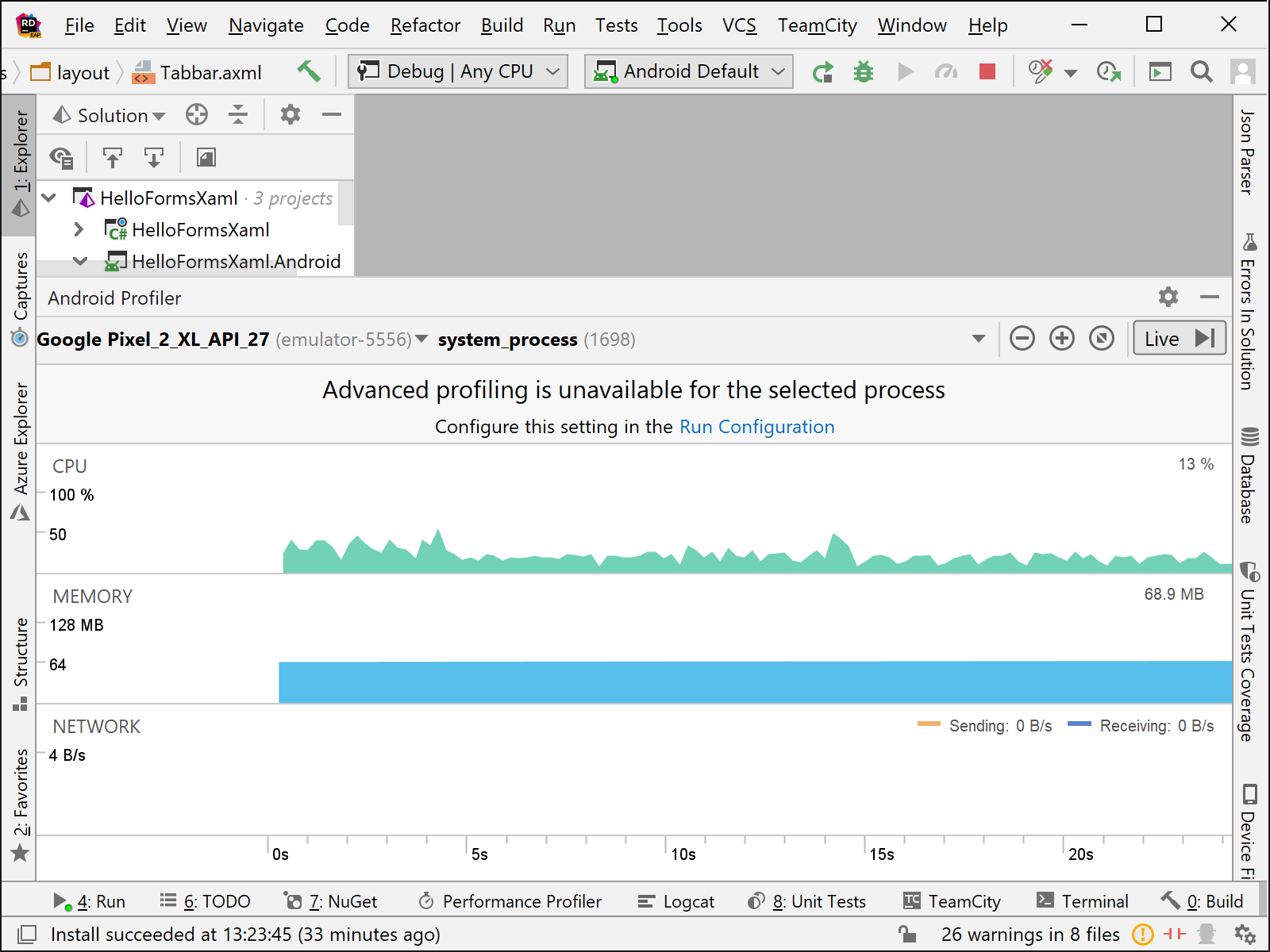Open Debug | Any CPU configuration dropdown
Viewport: 1270px width, 952px height.
click(458, 71)
